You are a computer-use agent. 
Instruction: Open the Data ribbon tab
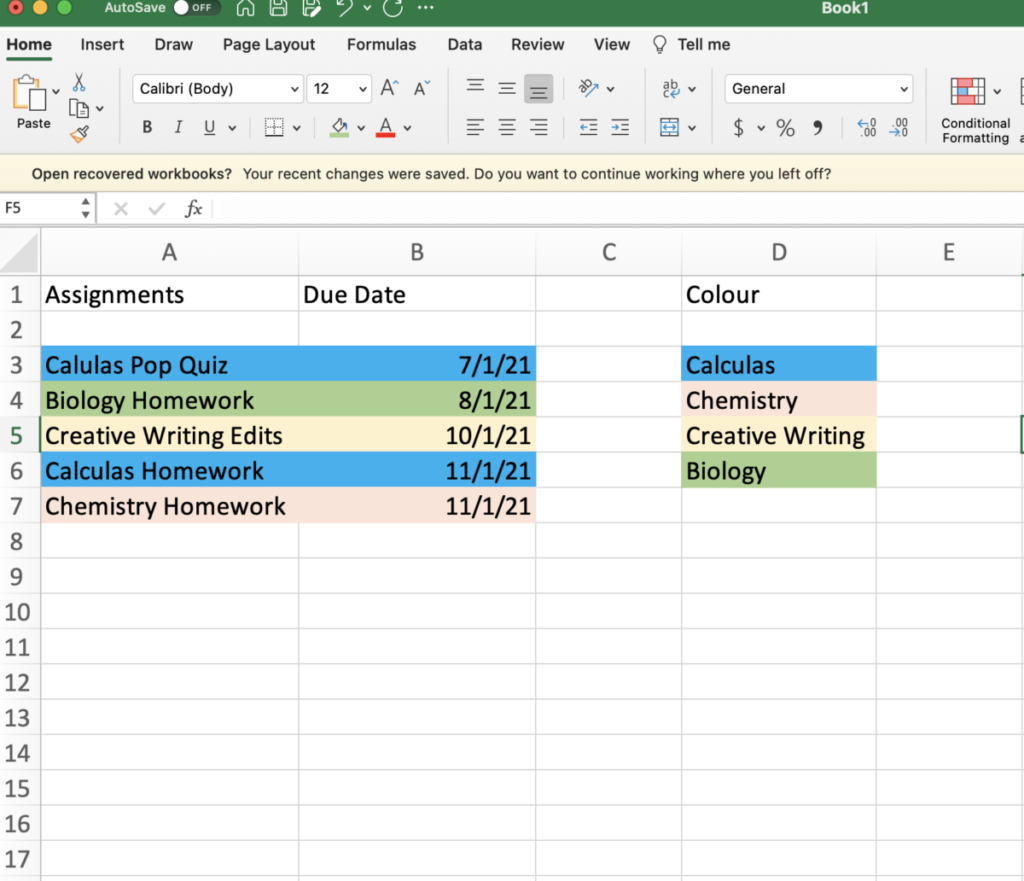click(464, 44)
